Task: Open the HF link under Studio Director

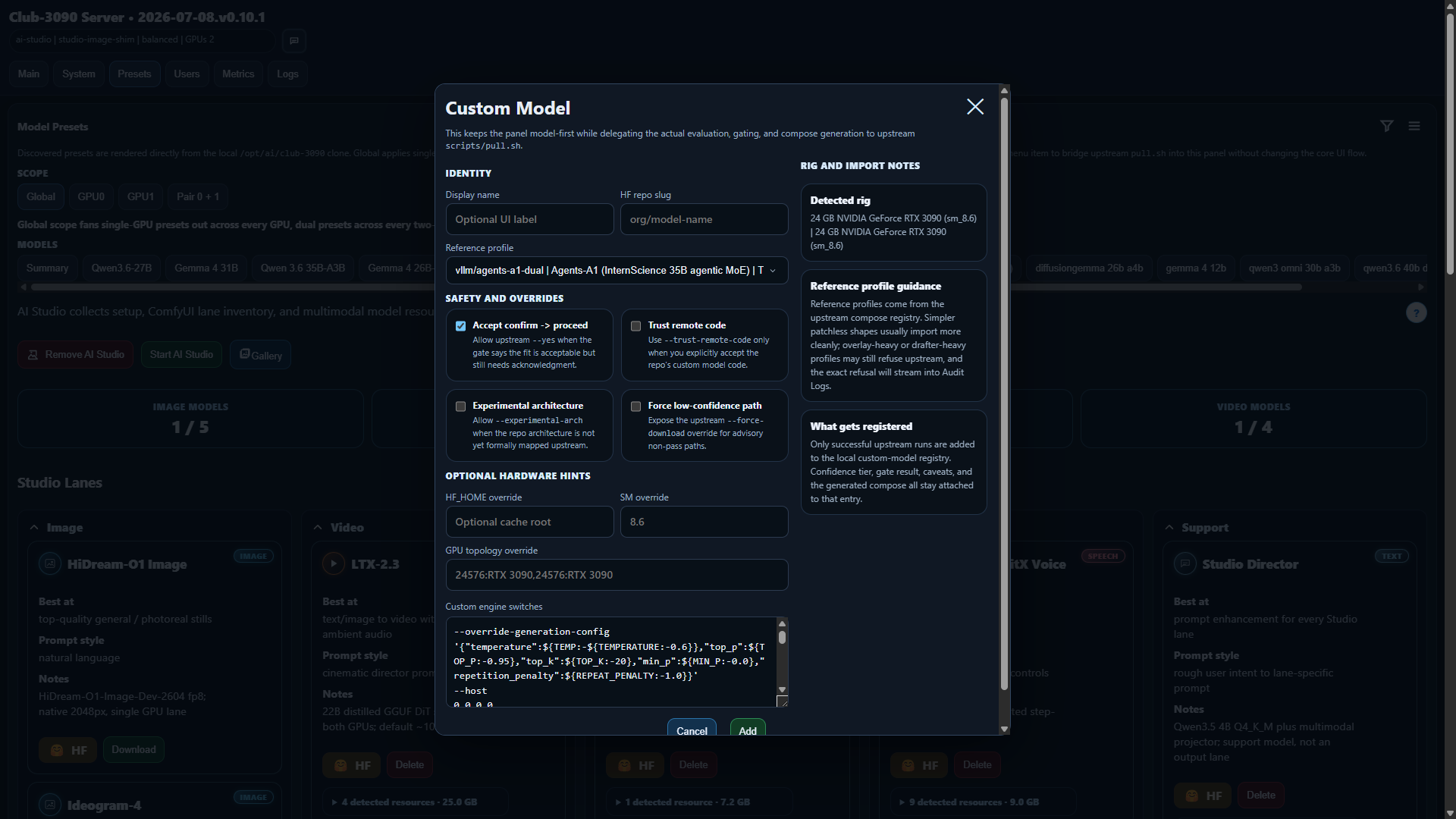Action: (1203, 795)
